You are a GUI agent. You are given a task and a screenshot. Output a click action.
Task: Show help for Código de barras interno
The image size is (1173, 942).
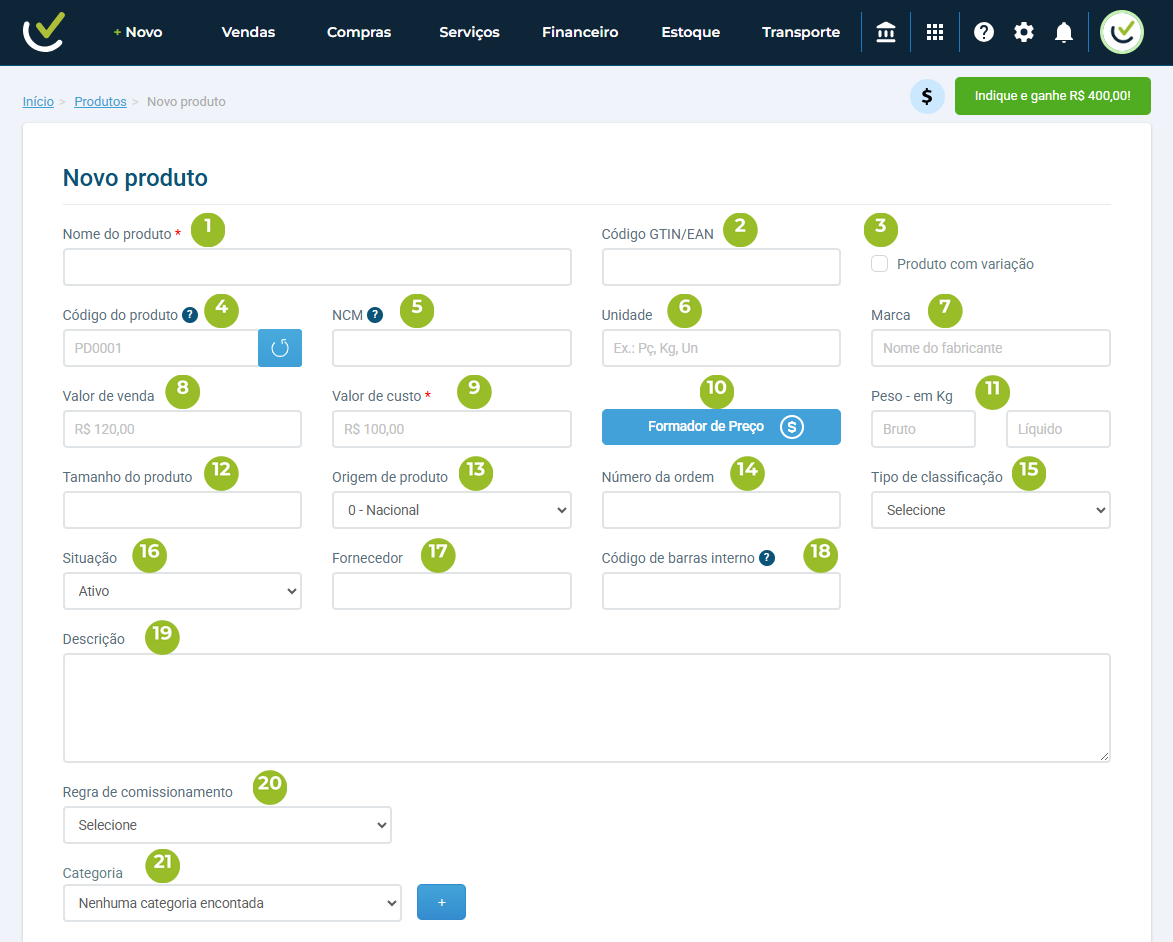pos(767,557)
